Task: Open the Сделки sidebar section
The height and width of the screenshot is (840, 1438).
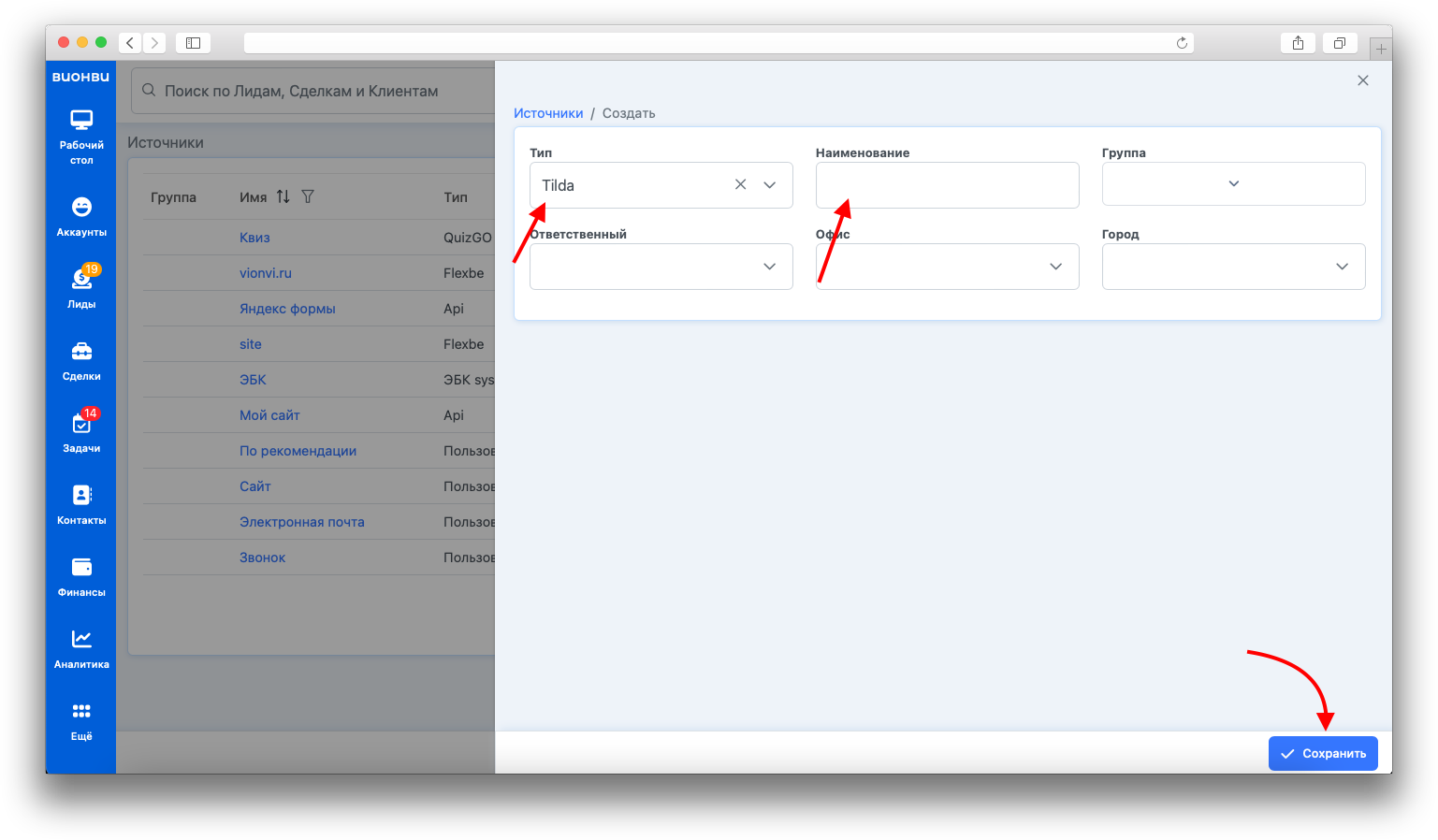Action: click(x=81, y=360)
